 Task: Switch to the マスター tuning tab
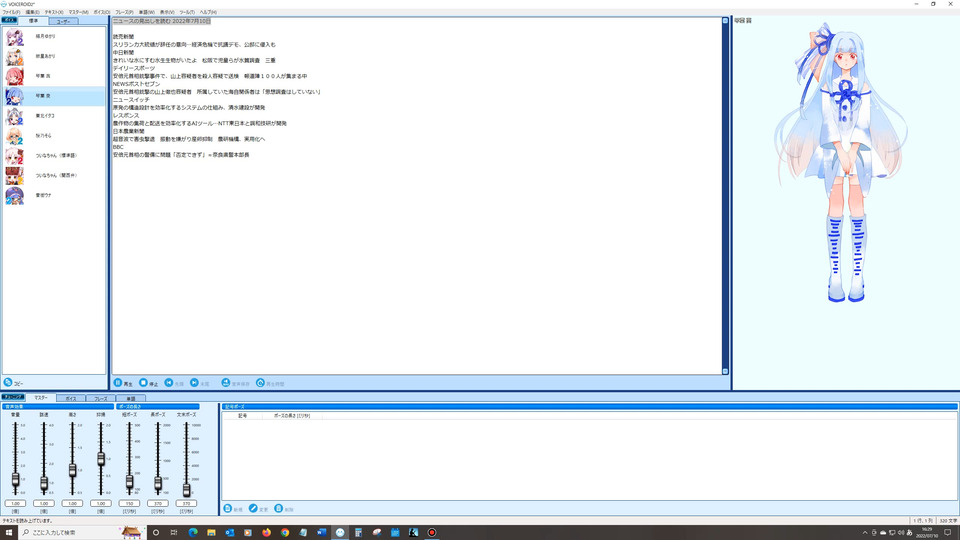[41, 397]
